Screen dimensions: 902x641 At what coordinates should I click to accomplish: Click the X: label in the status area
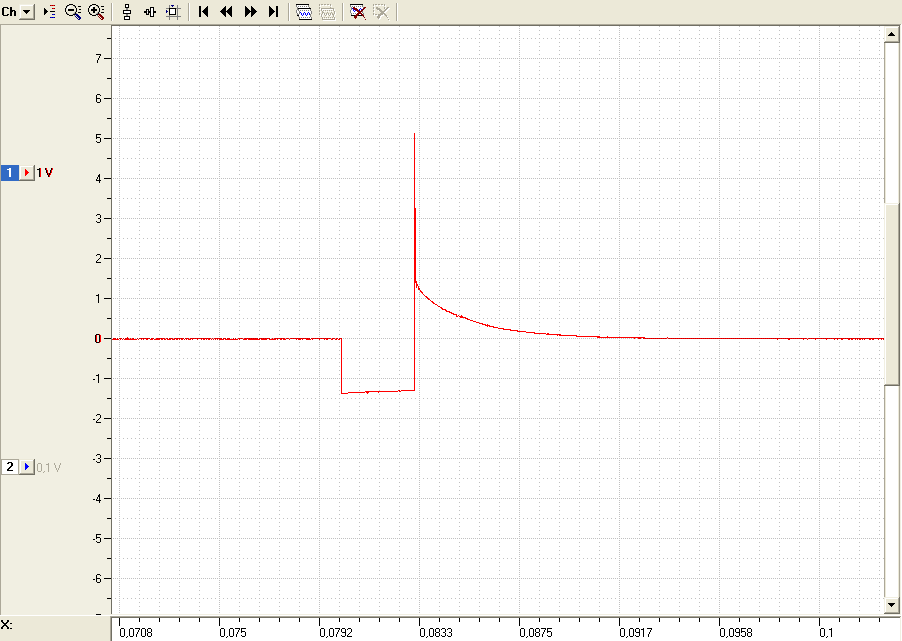pos(6,625)
